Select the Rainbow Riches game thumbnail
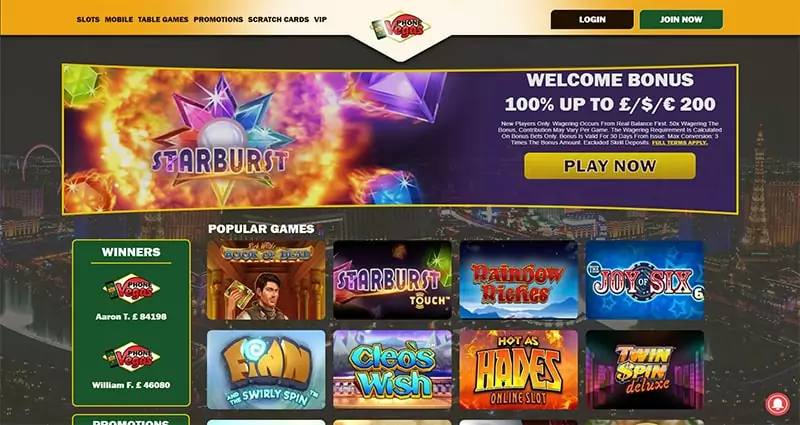The image size is (800, 425). 519,280
